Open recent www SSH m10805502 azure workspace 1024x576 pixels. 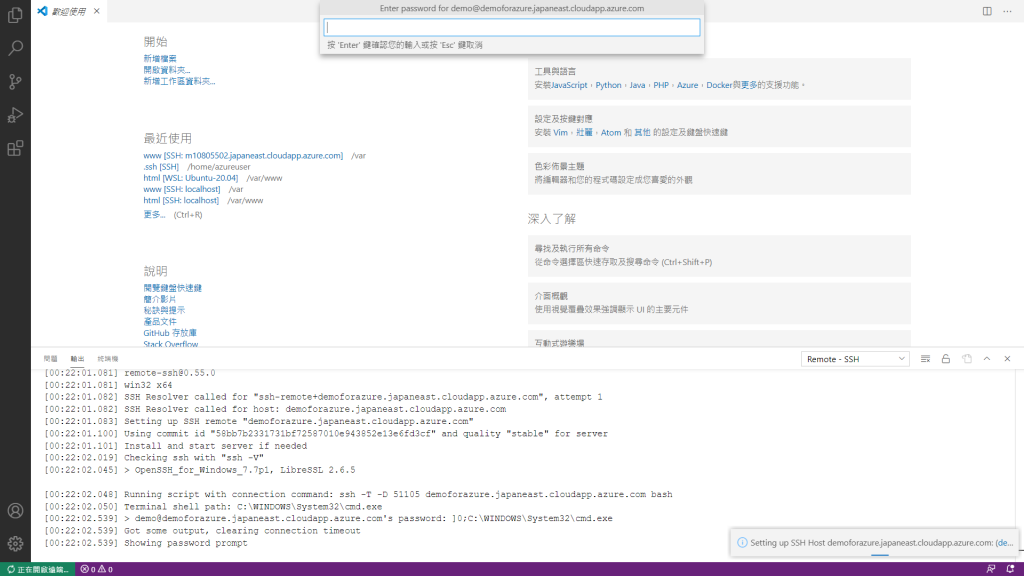tap(243, 155)
